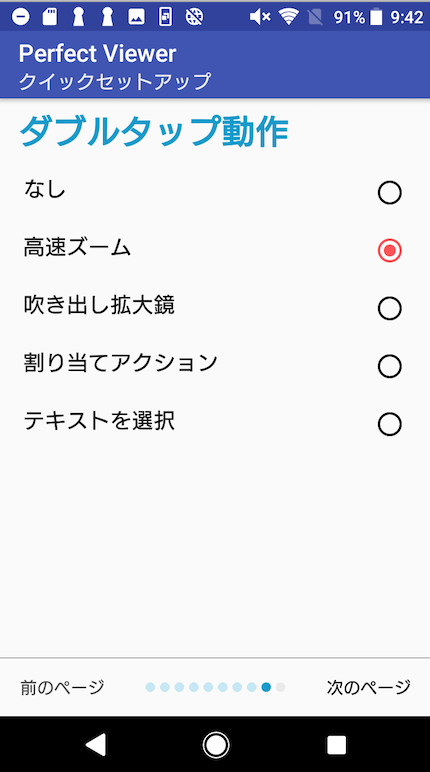This screenshot has height=772, width=430.
Task: Tap the battery status icon
Action: 376,17
